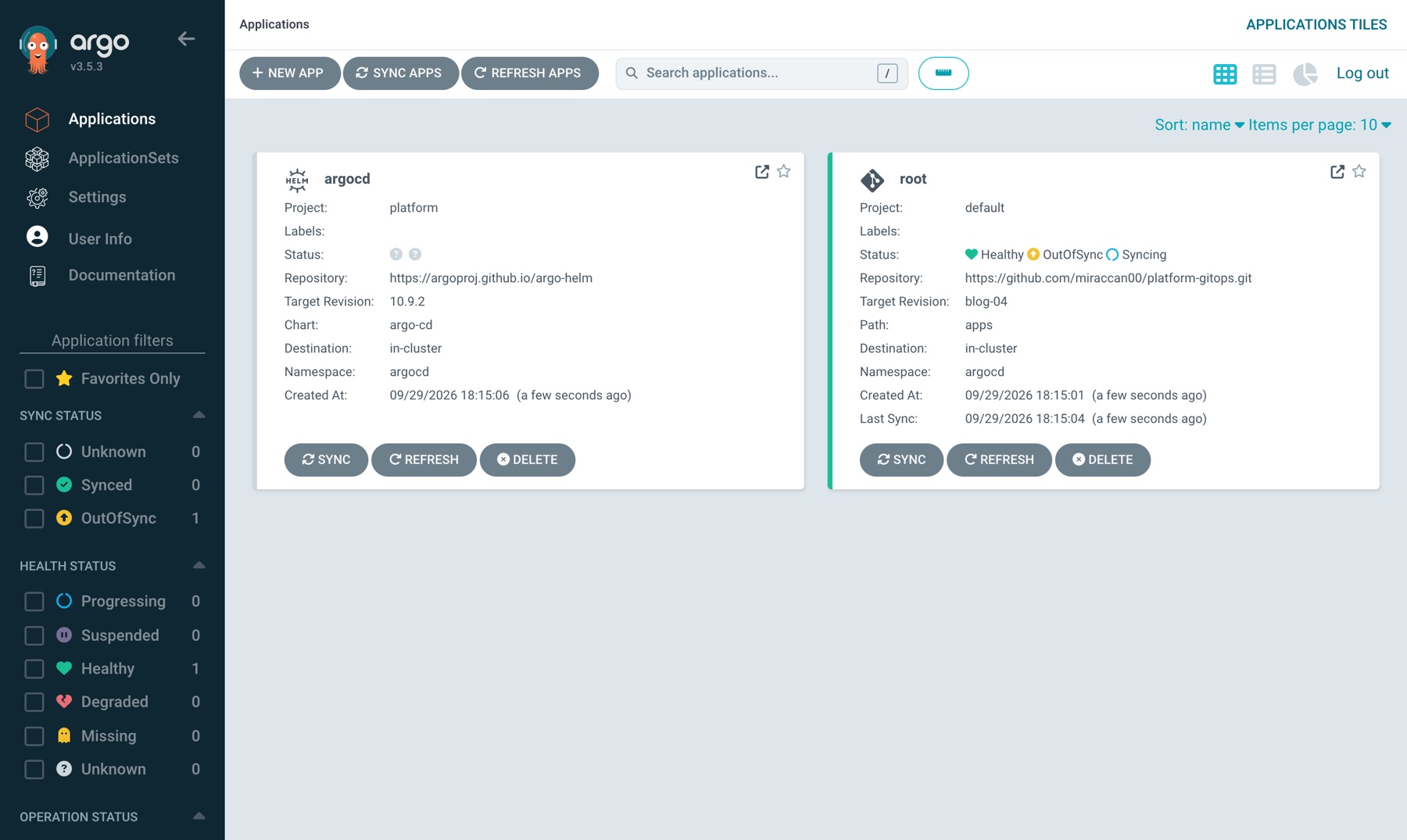Open external link icon on argocd card
Screen dimensions: 1407x840
click(762, 172)
